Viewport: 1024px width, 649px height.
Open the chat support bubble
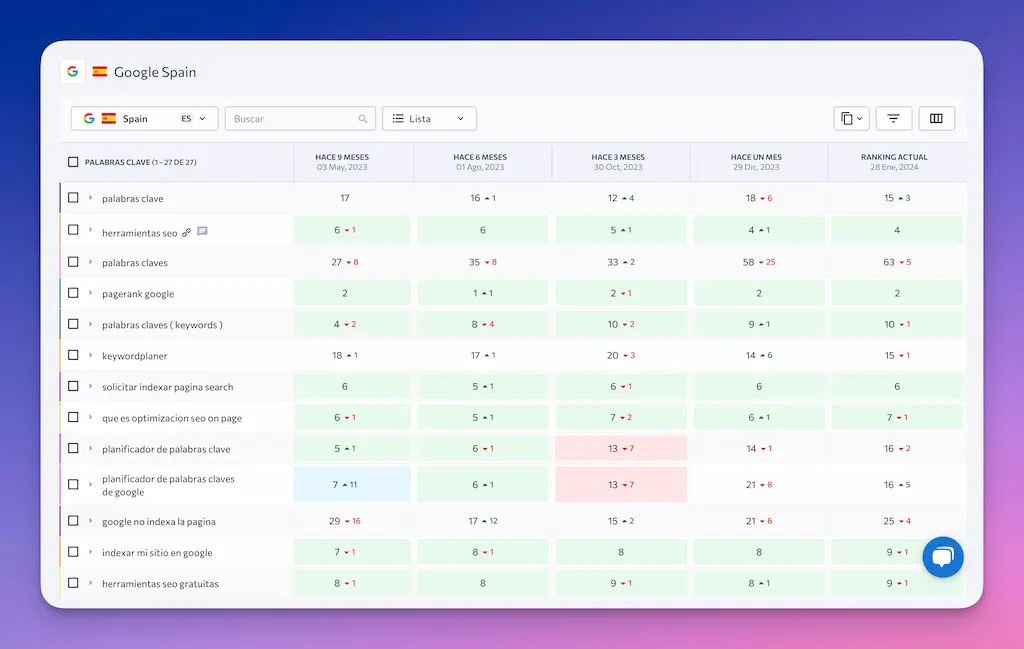tap(942, 557)
